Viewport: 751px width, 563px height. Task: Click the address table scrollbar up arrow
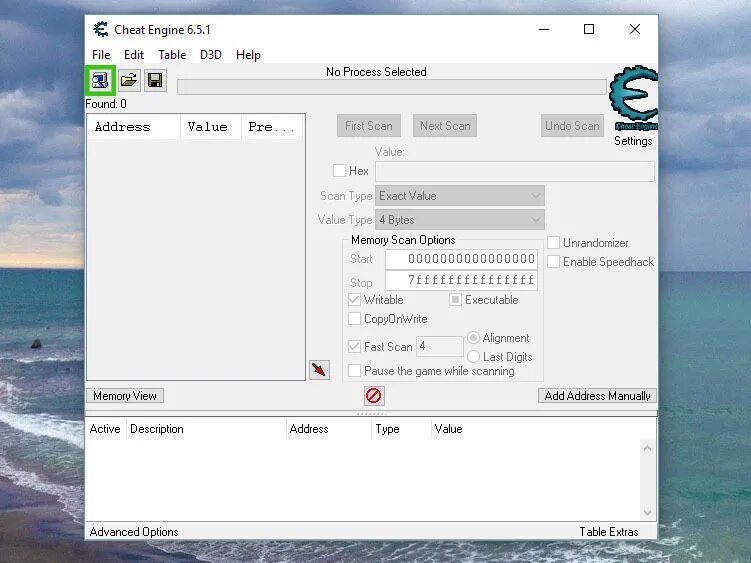pyautogui.click(x=648, y=448)
